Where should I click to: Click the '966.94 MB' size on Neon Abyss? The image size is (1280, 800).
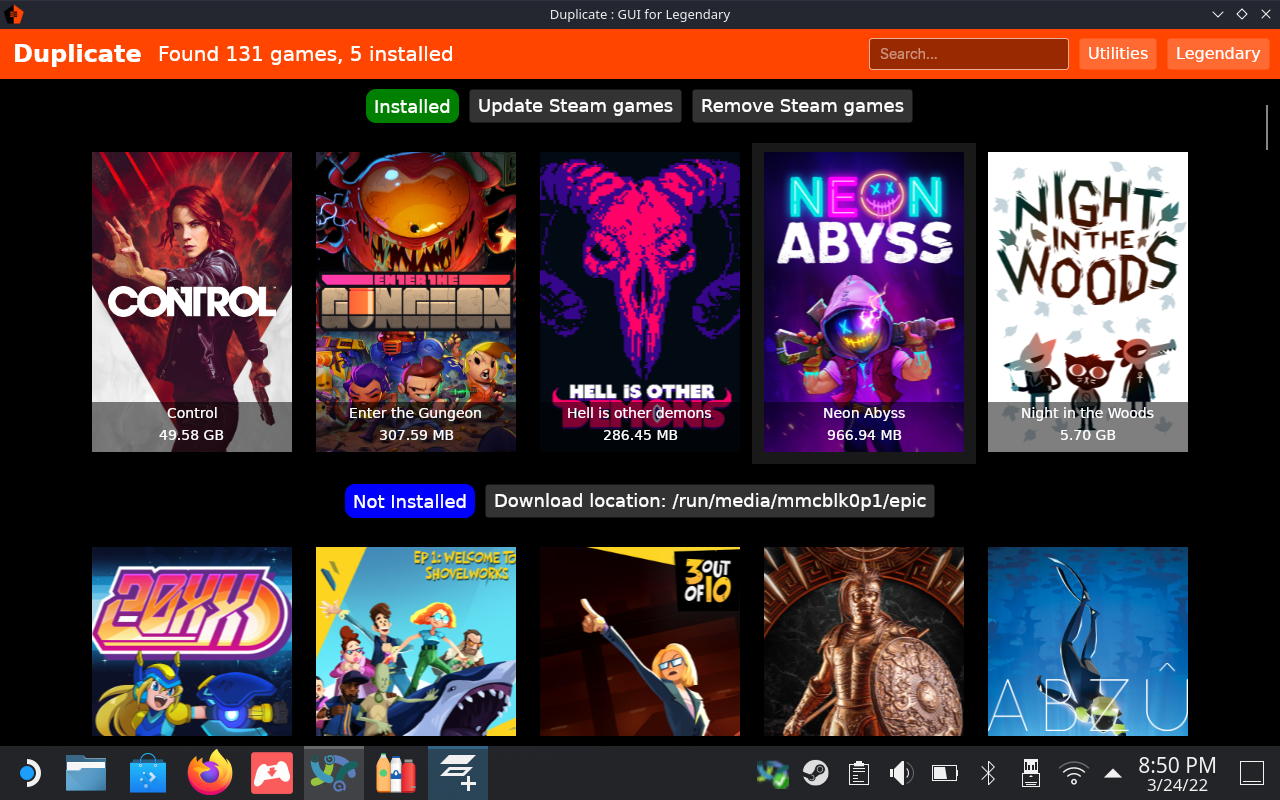(x=864, y=435)
